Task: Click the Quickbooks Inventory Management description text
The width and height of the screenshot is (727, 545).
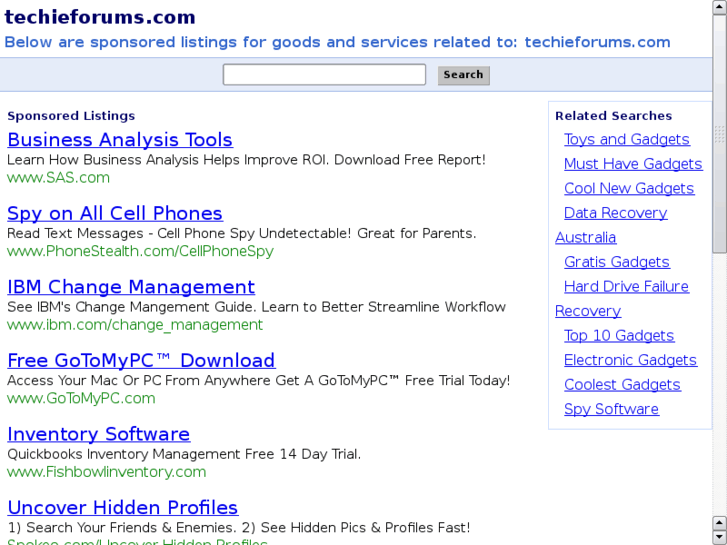Action: [x=184, y=454]
